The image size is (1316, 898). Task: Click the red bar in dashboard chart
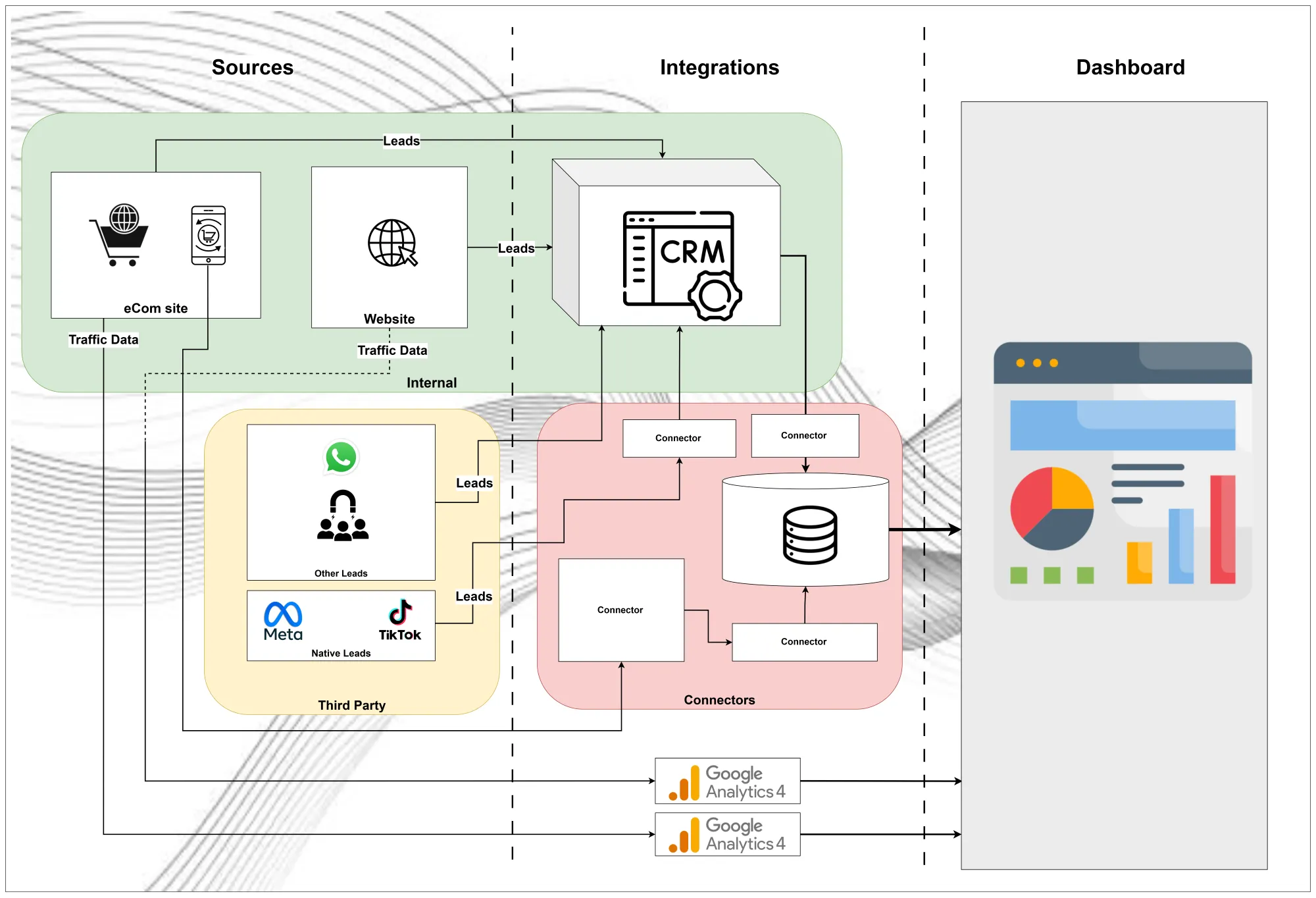(x=1222, y=529)
